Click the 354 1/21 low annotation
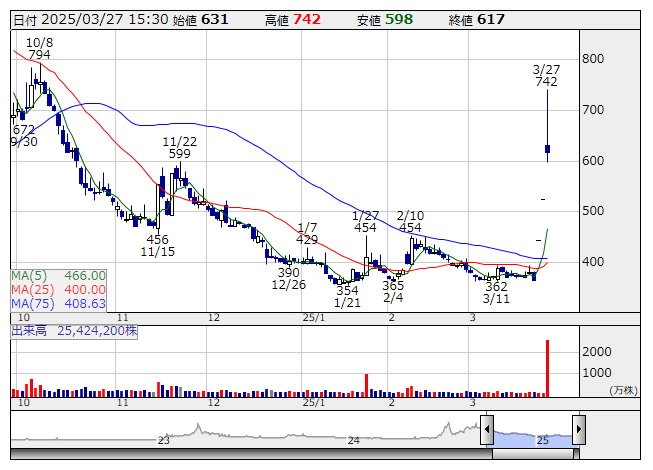 tap(347, 296)
